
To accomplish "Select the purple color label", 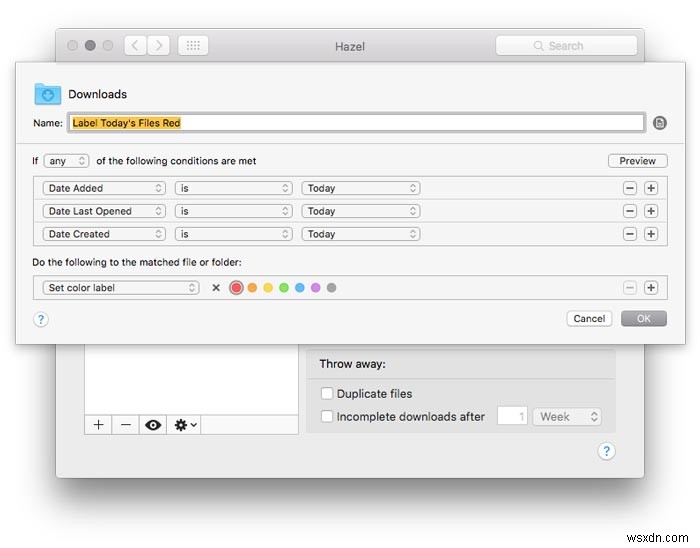I will click(316, 288).
